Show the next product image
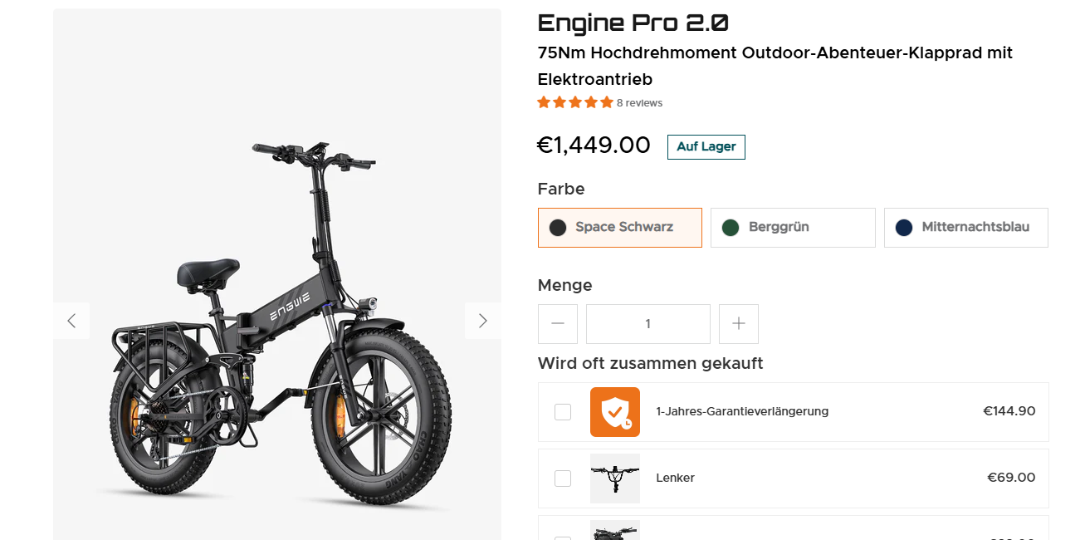Image resolution: width=1080 pixels, height=540 pixels. [x=483, y=321]
